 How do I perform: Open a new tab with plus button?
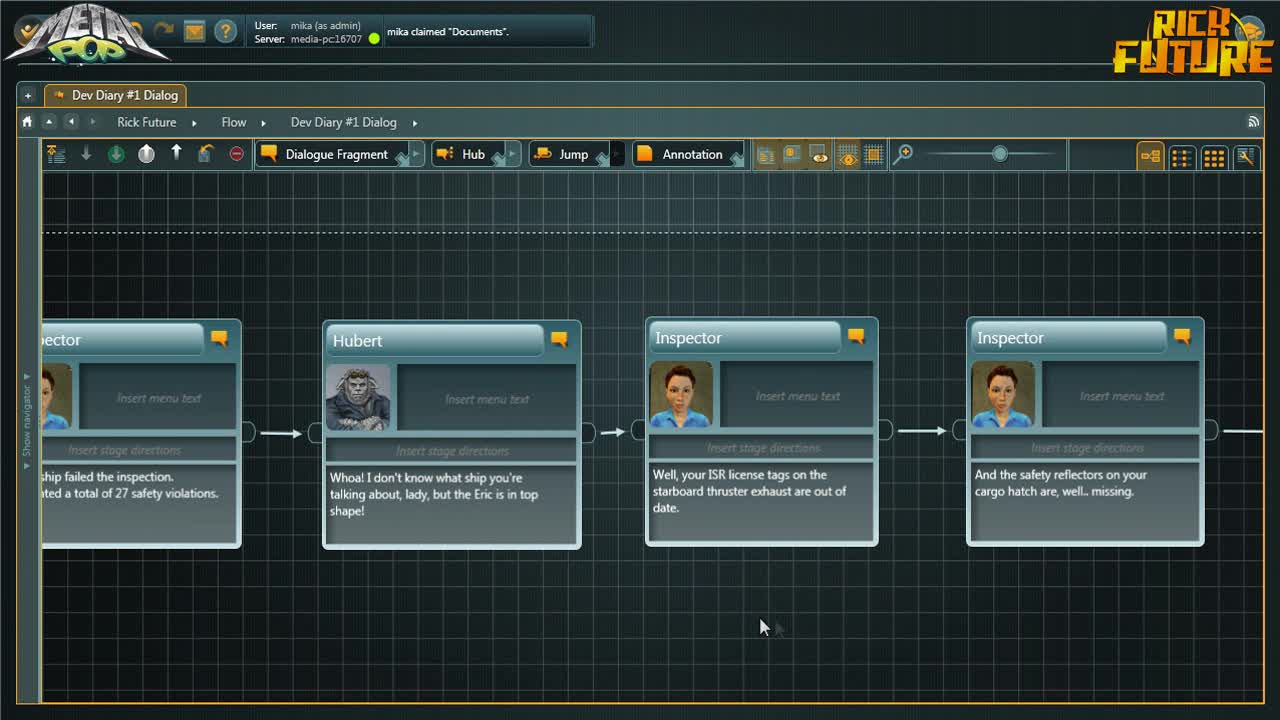[x=28, y=95]
